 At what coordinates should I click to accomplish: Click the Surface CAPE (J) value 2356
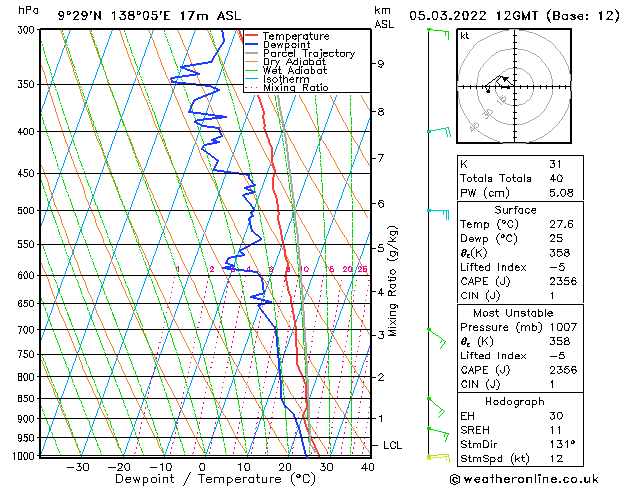click(x=563, y=281)
